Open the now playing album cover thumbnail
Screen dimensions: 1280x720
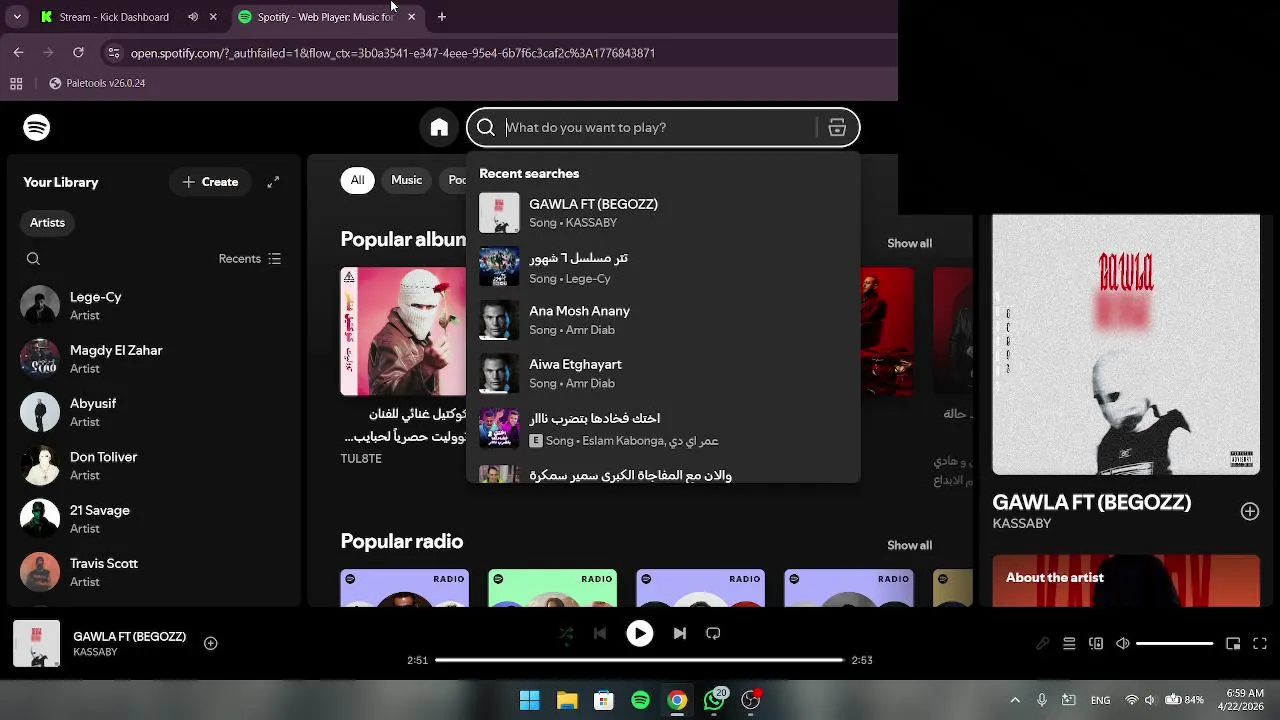click(36, 643)
